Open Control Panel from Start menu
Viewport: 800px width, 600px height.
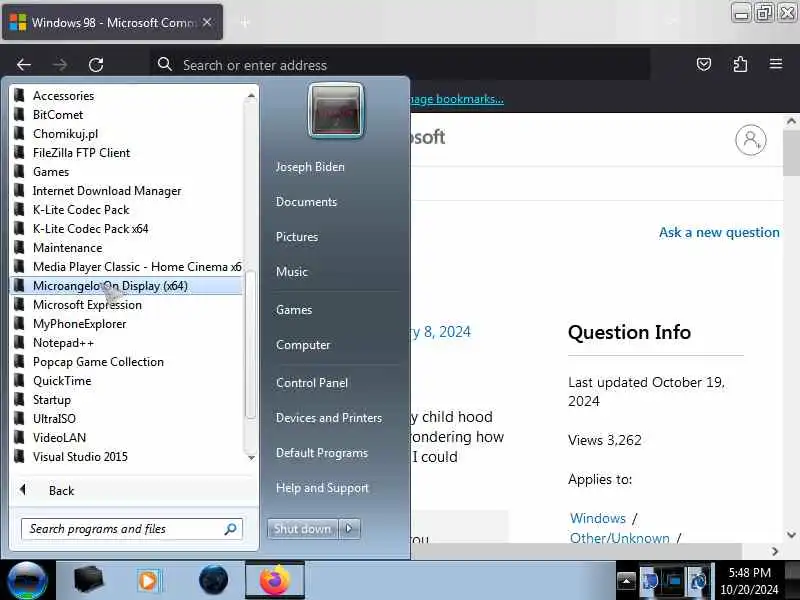pyautogui.click(x=312, y=383)
